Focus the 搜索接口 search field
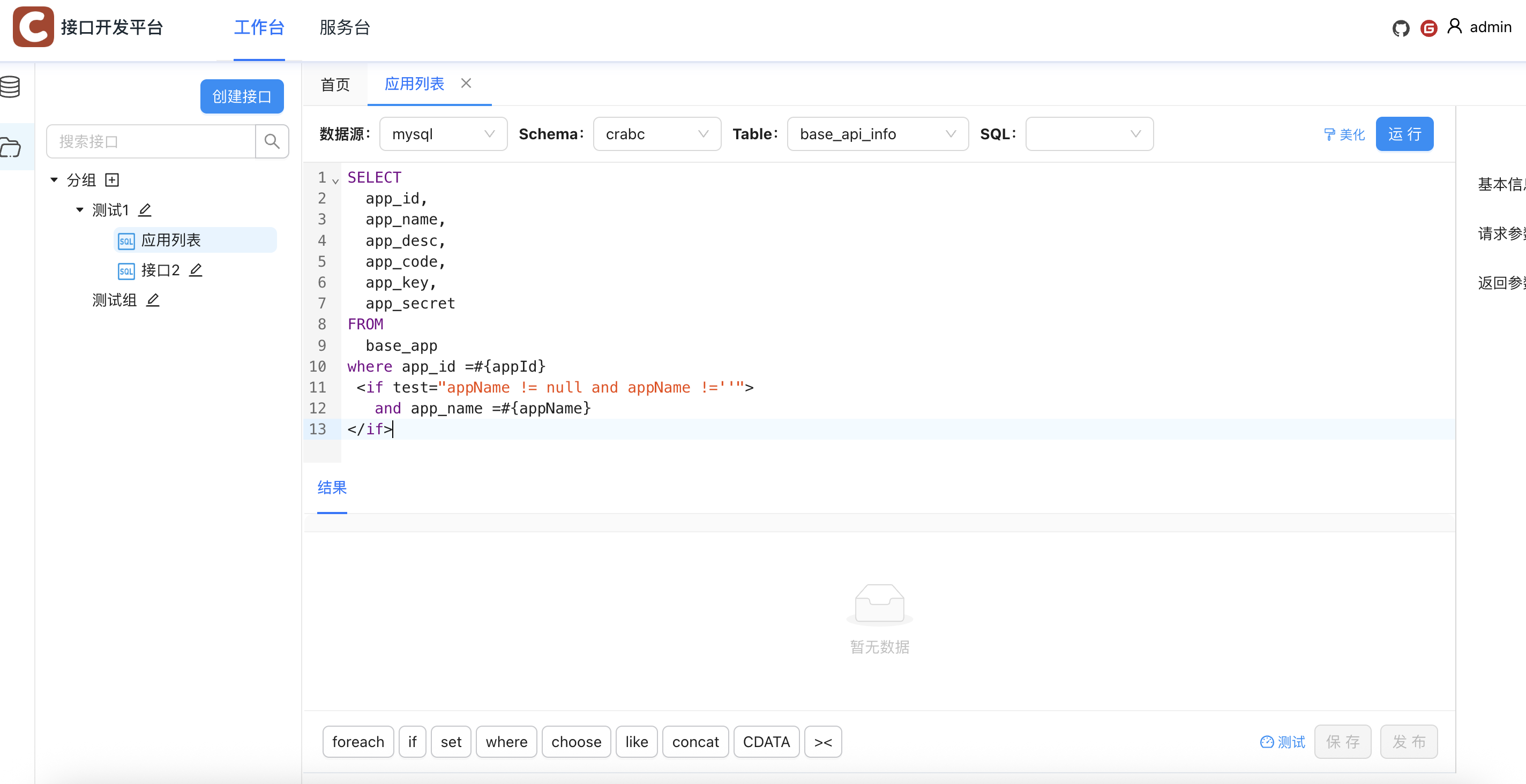This screenshot has height=784, width=1526. pyautogui.click(x=151, y=141)
